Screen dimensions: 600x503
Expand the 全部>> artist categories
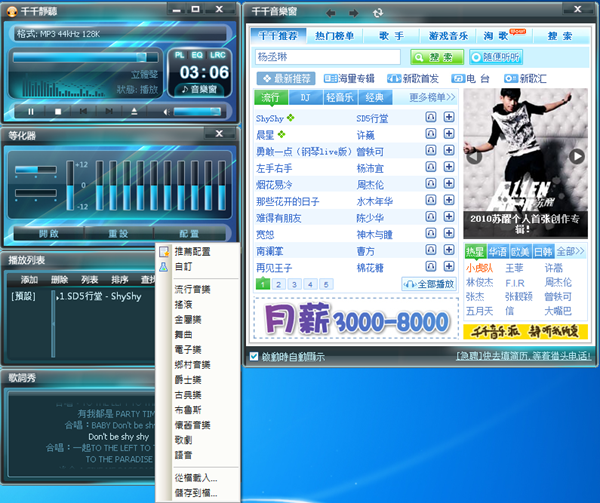572,251
